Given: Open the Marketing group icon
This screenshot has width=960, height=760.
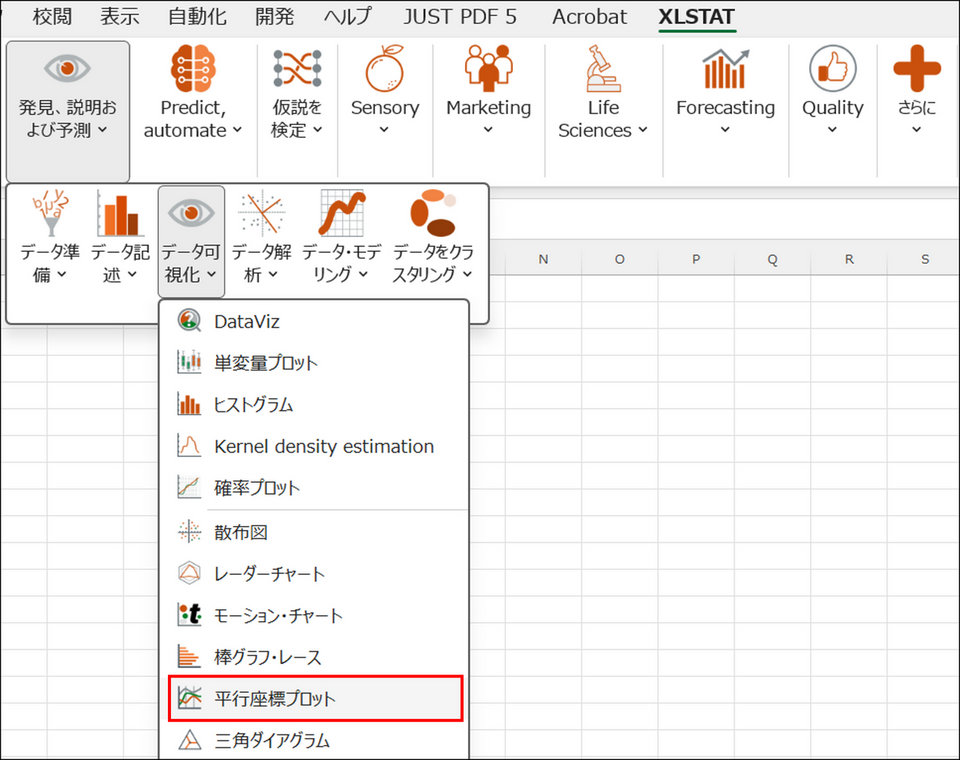Looking at the screenshot, I should pos(488,70).
